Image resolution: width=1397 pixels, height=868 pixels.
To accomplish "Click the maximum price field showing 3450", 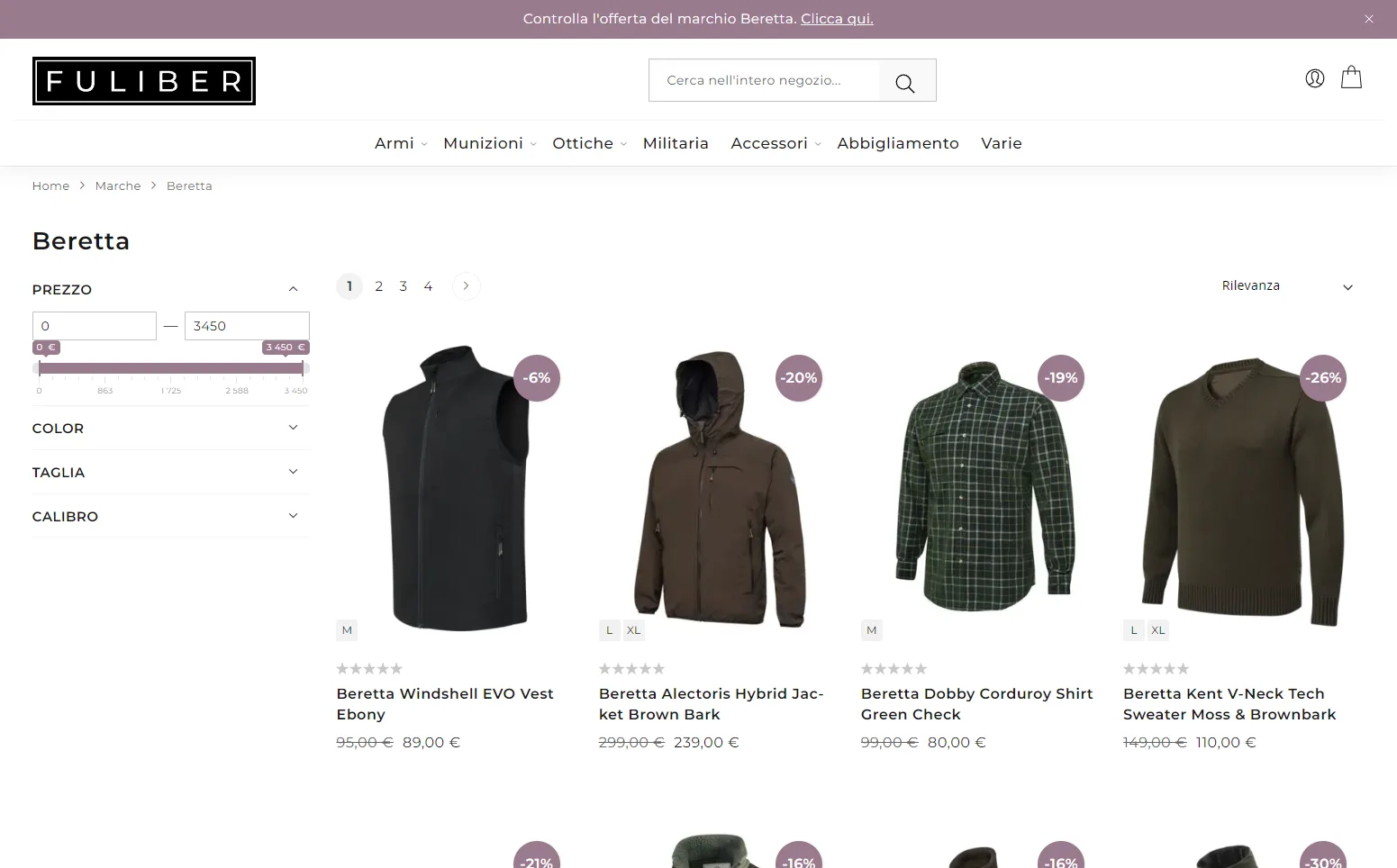I will (x=247, y=326).
